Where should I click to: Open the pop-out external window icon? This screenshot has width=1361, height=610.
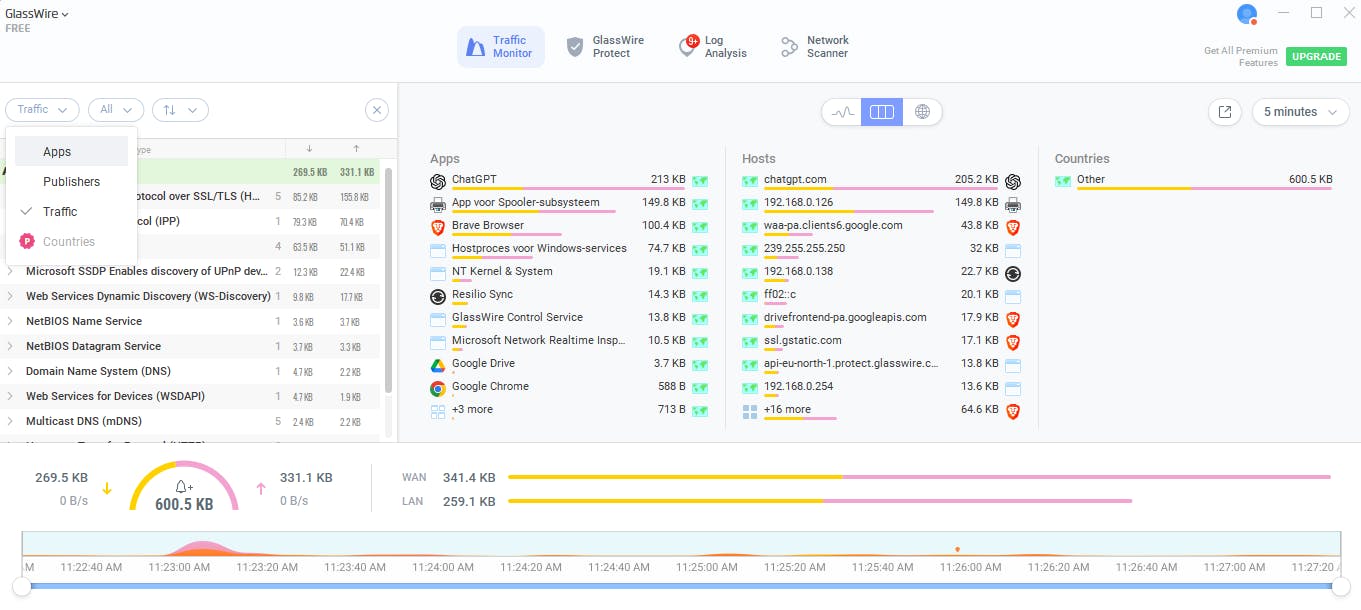point(1225,112)
